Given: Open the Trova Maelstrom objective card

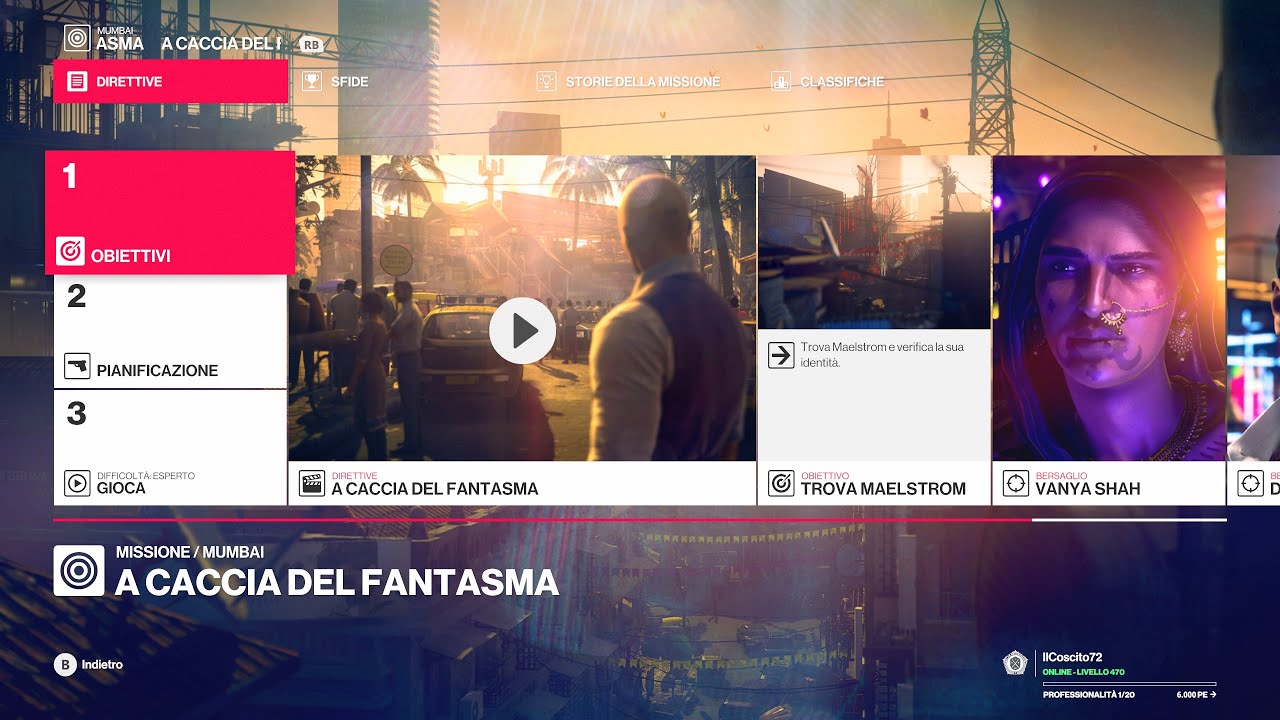Looking at the screenshot, I should click(874, 330).
